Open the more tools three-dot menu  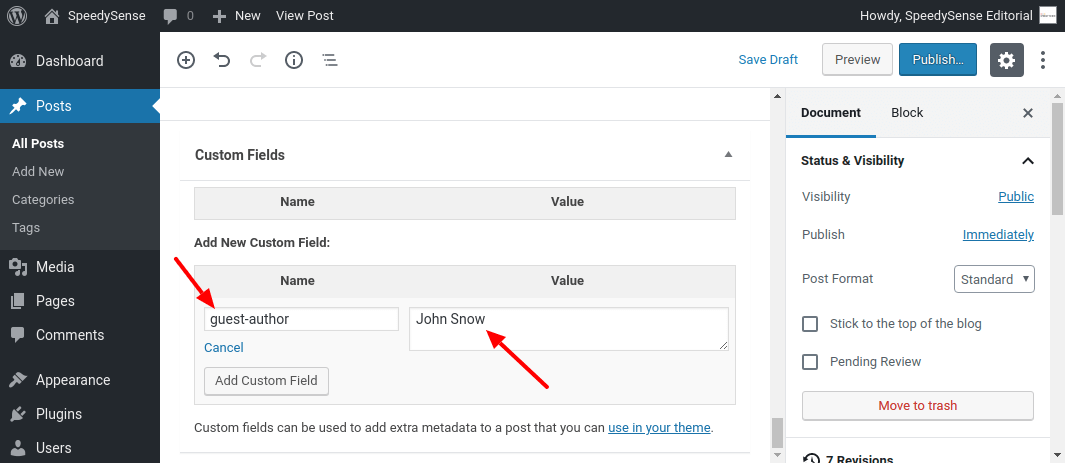(1043, 60)
